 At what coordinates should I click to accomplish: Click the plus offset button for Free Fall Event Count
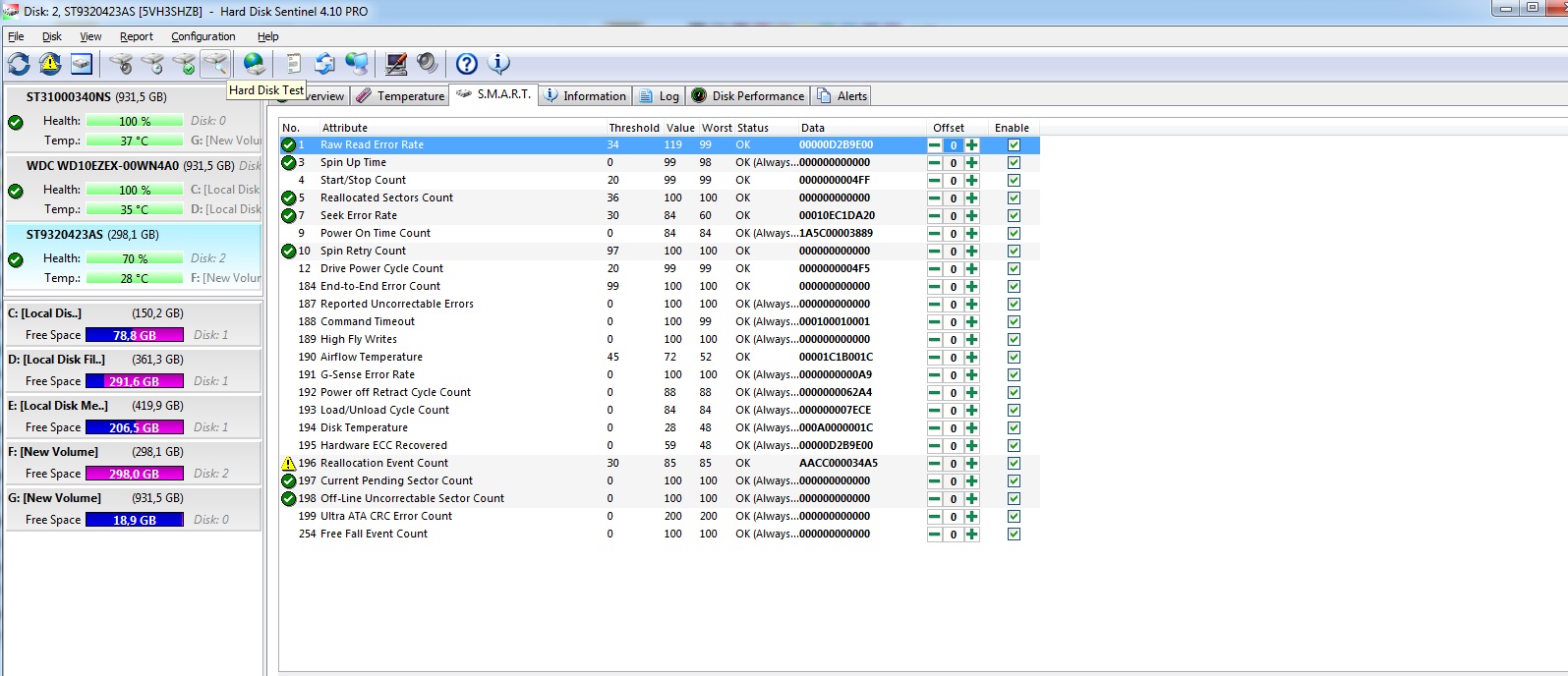(971, 535)
